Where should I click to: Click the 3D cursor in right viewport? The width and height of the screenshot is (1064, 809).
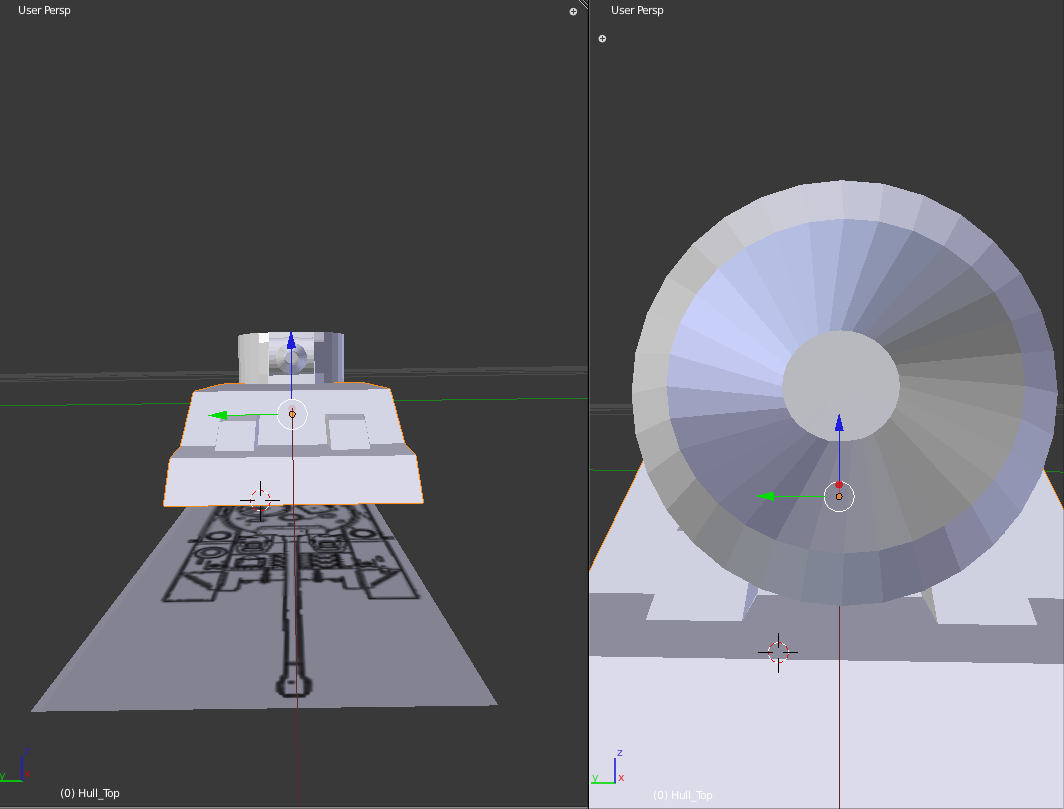(778, 652)
